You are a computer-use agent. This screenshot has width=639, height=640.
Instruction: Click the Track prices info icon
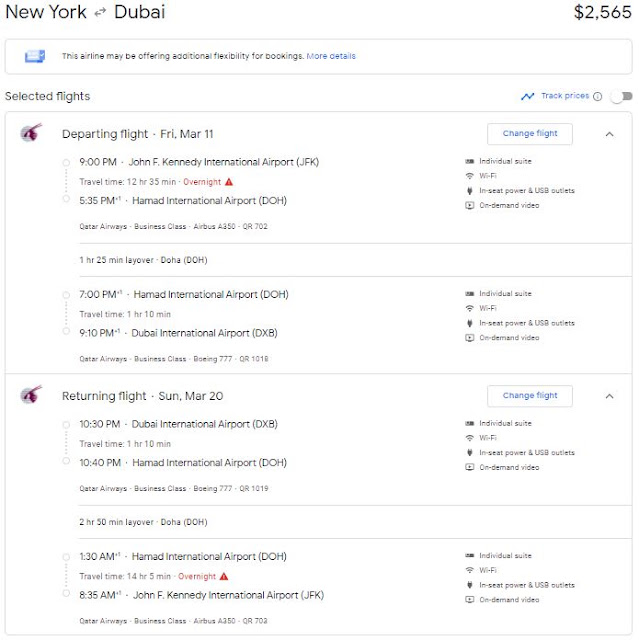coord(597,96)
